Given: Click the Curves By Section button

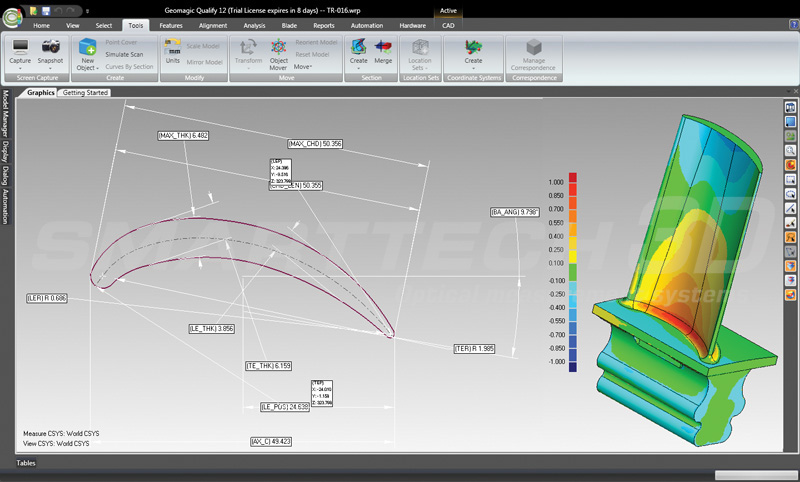Looking at the screenshot, I should [129, 67].
